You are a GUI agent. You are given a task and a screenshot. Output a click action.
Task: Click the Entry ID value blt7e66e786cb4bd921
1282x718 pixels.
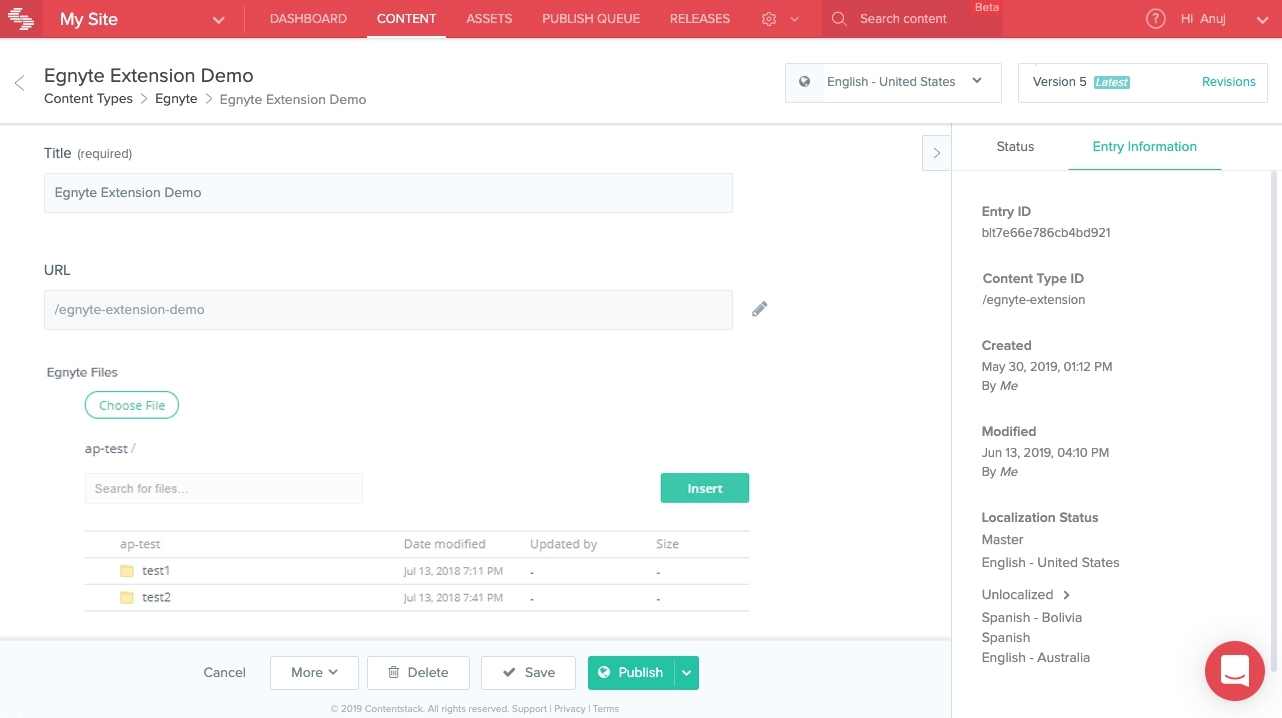pos(1046,233)
